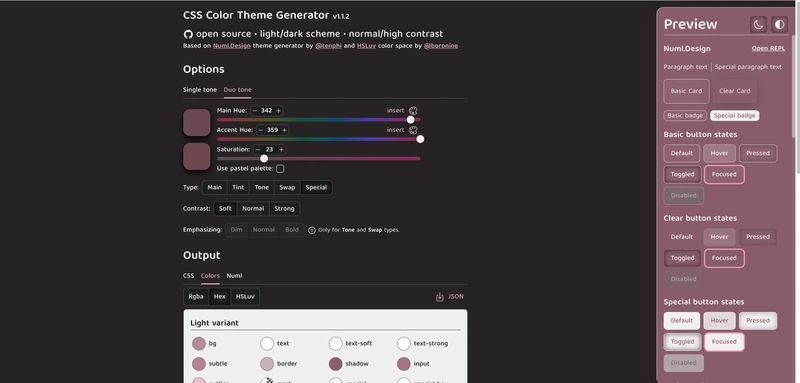The height and width of the screenshot is (383, 800).
Task: Set Contrast to Normal
Action: tap(253, 209)
